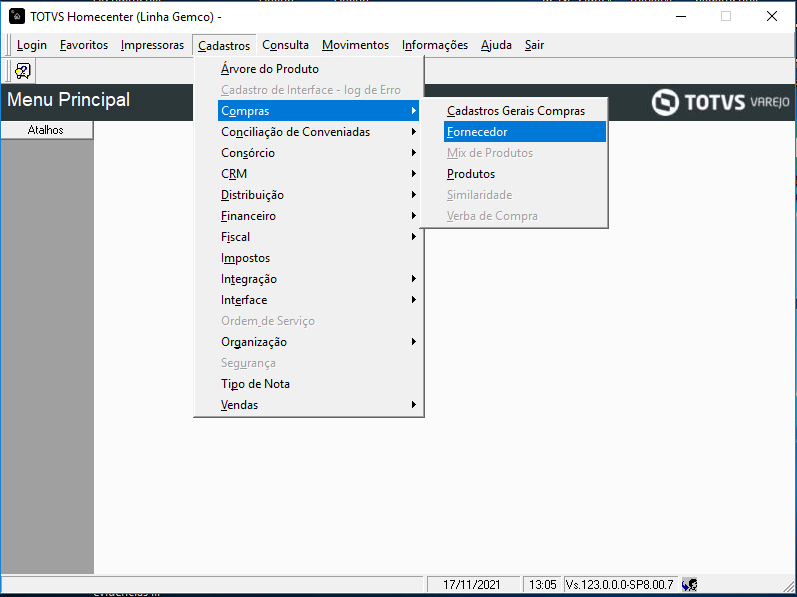Click the Cadastros menu
Screen dimensions: 797x597
click(224, 45)
